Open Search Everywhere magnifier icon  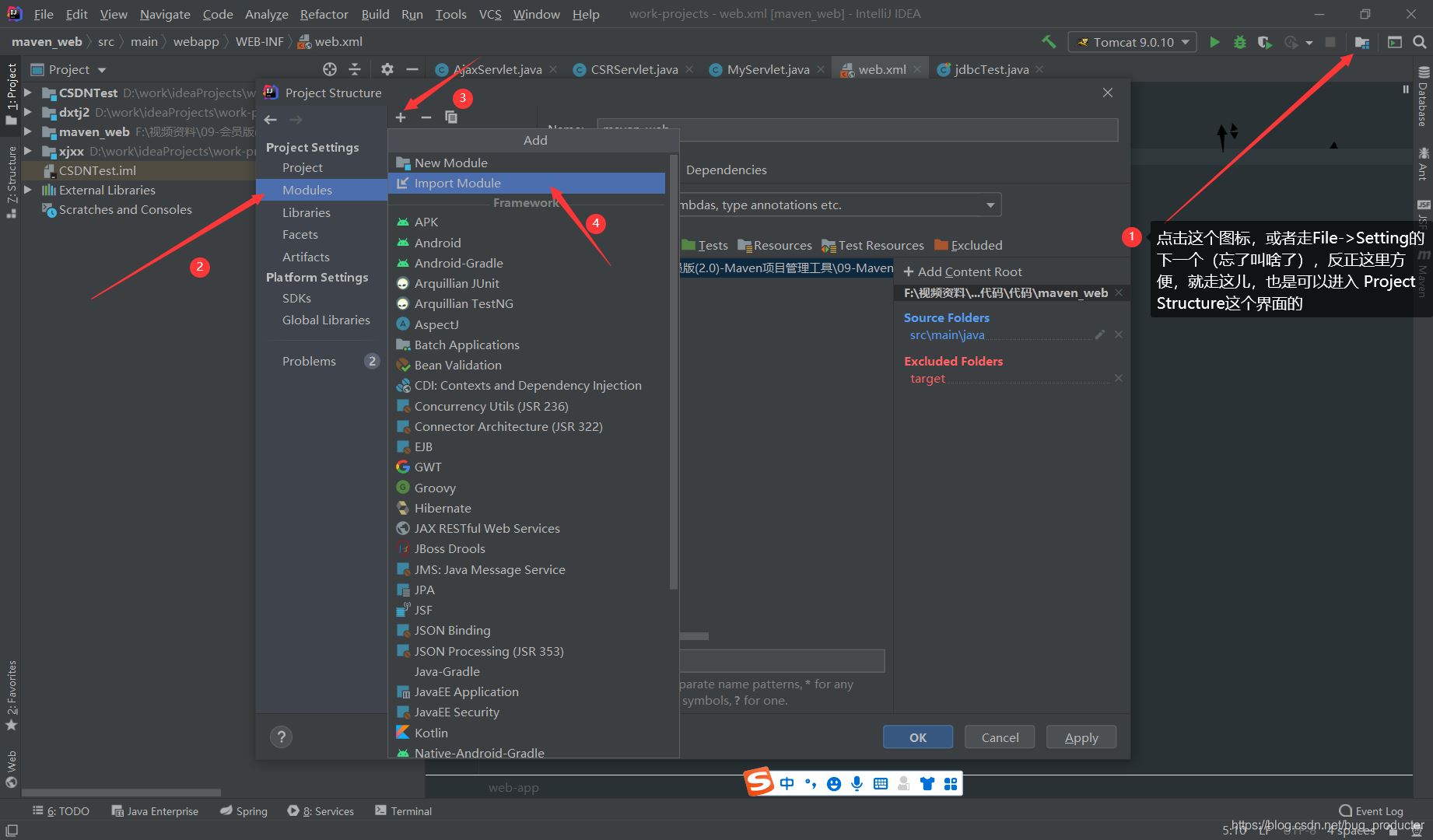click(x=1420, y=42)
